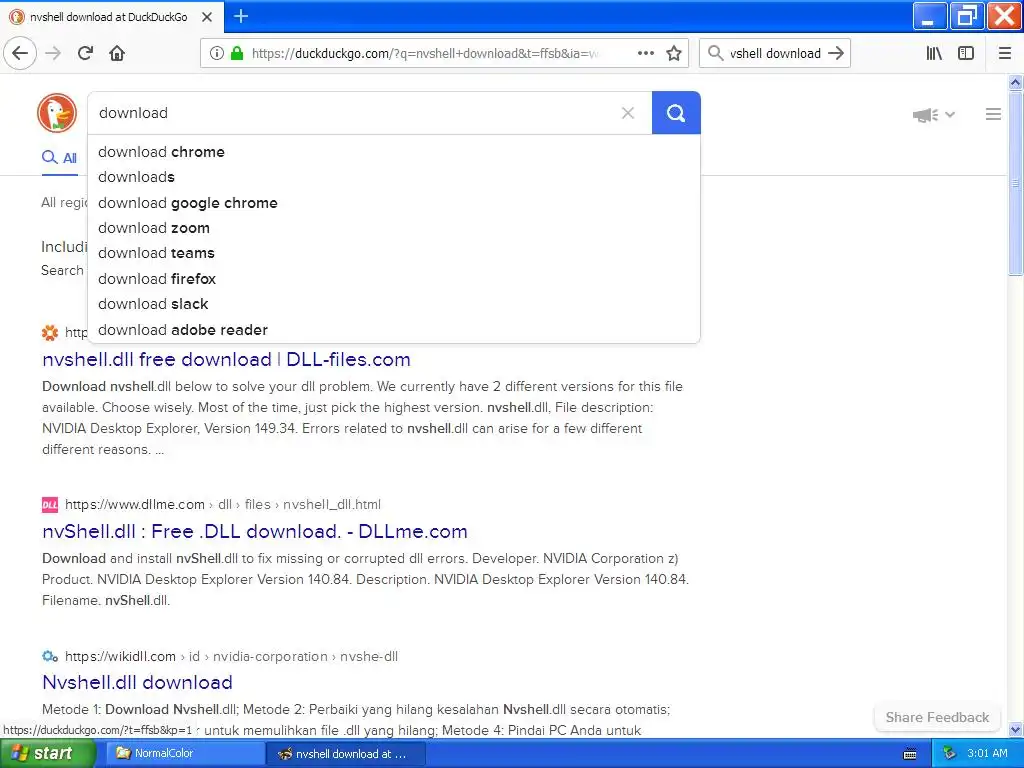Choose suggestion download firefox

click(x=394, y=279)
